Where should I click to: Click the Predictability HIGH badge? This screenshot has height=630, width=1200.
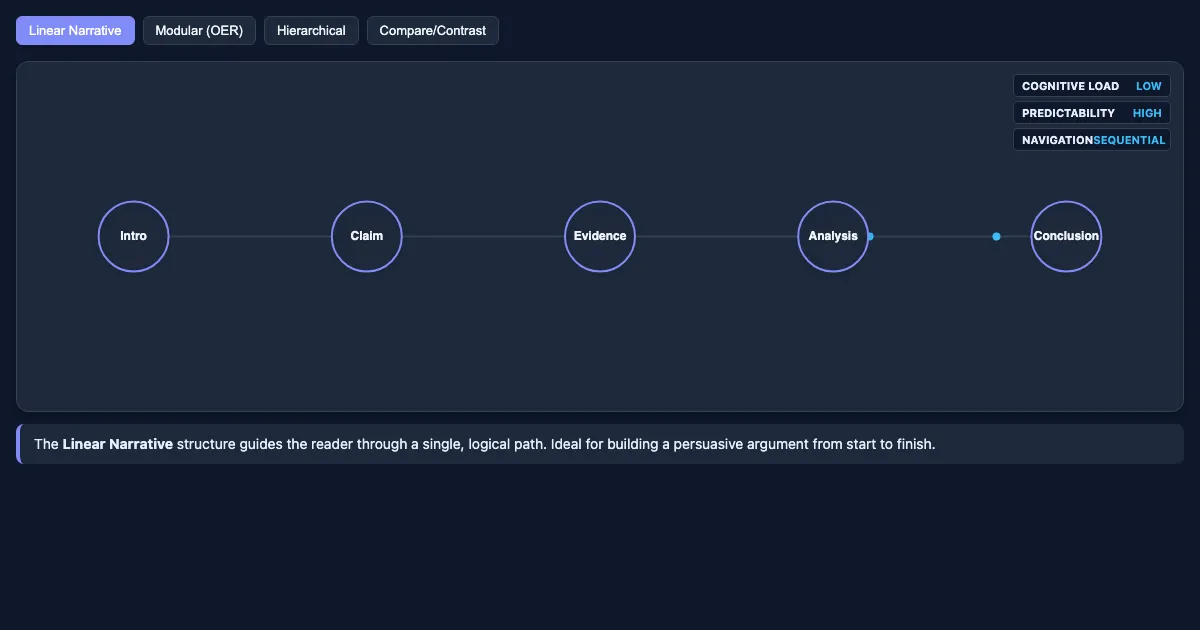tap(1091, 113)
